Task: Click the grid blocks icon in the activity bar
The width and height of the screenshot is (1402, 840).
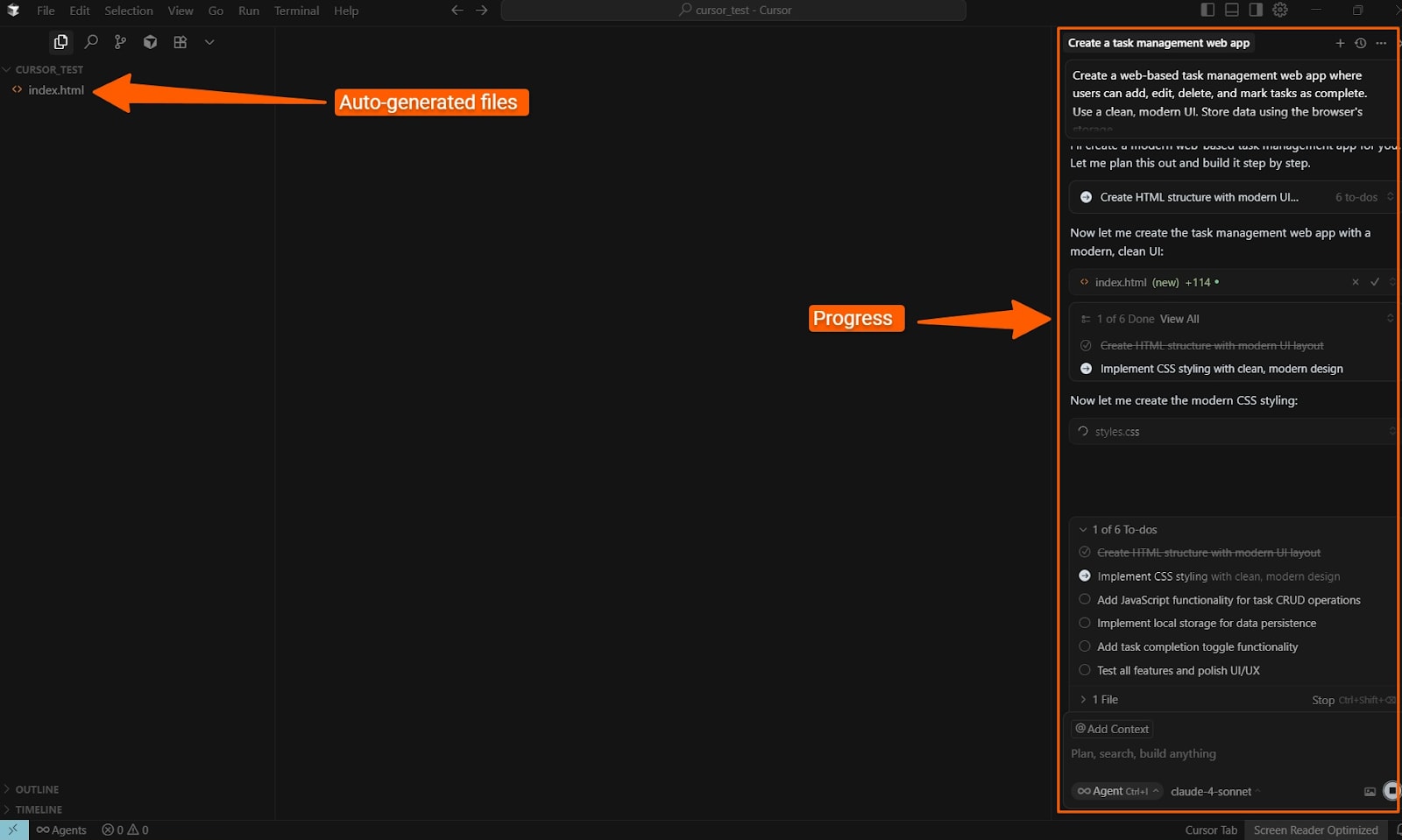Action: pyautogui.click(x=181, y=42)
